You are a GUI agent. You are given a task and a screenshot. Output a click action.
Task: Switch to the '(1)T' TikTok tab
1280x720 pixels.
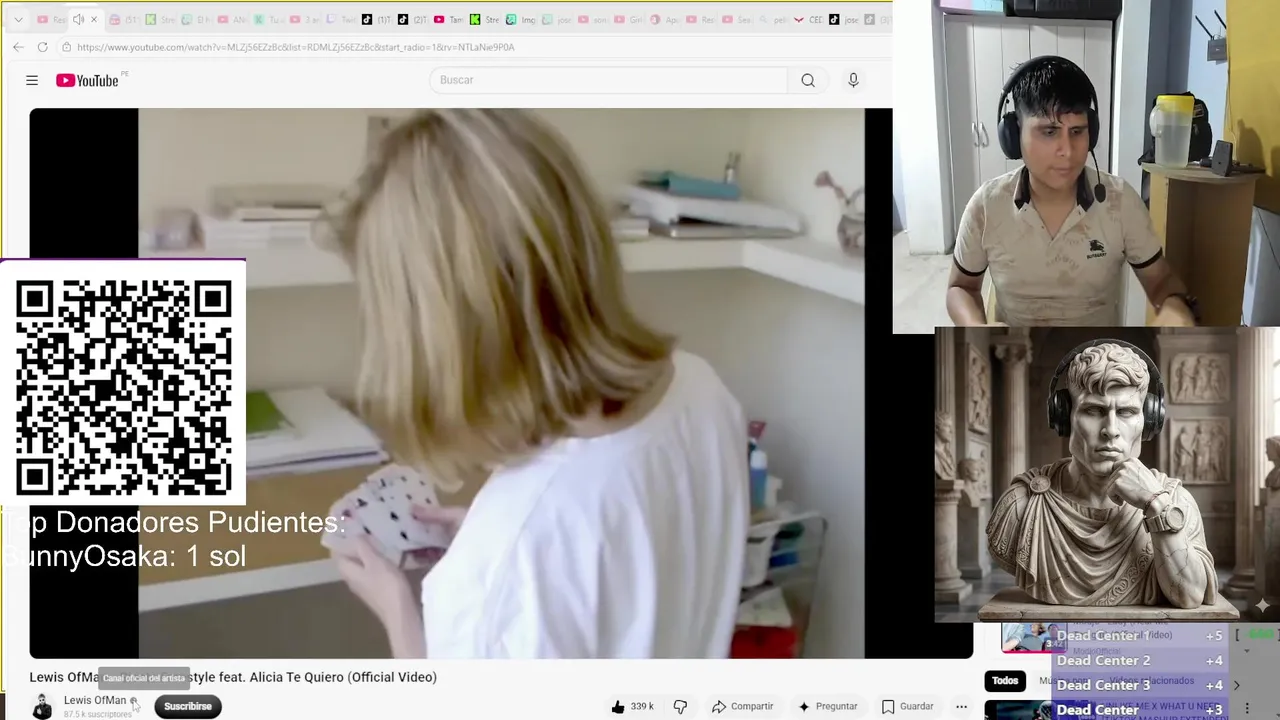[377, 19]
